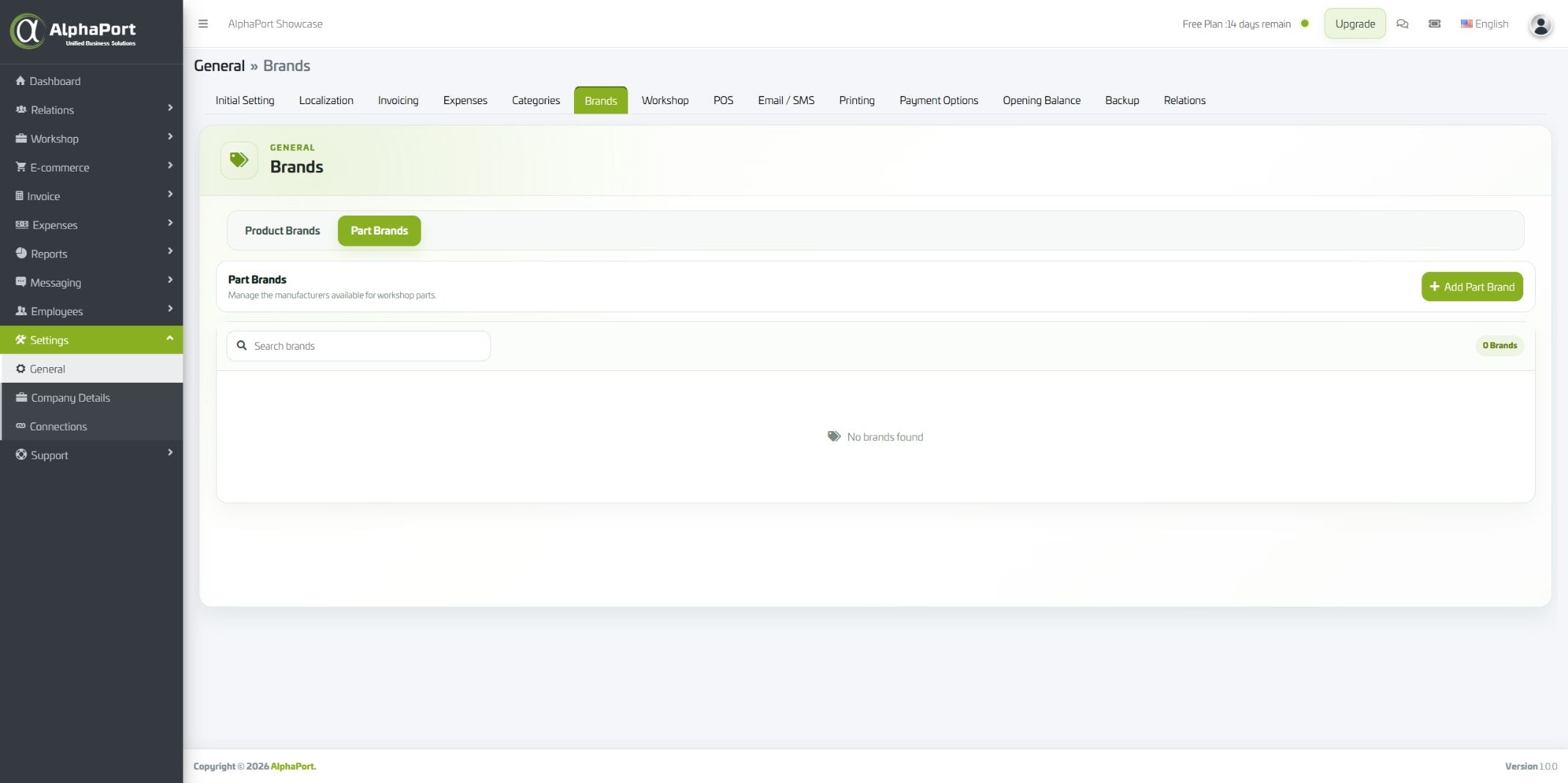
Task: Click the AlphaPort logo
Action: pos(73,31)
